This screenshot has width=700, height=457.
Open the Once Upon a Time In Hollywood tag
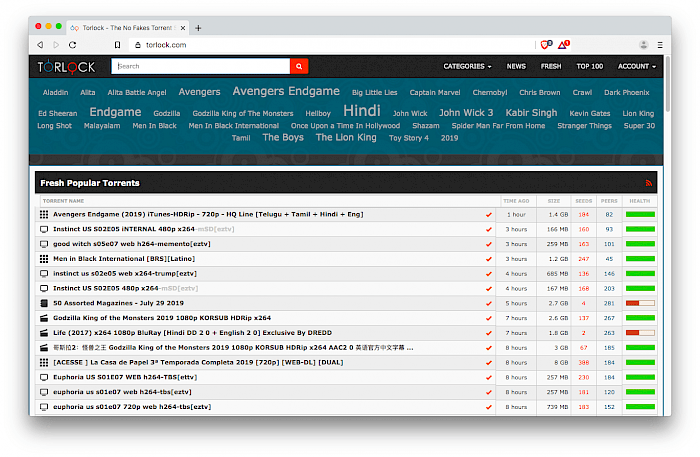pos(345,126)
